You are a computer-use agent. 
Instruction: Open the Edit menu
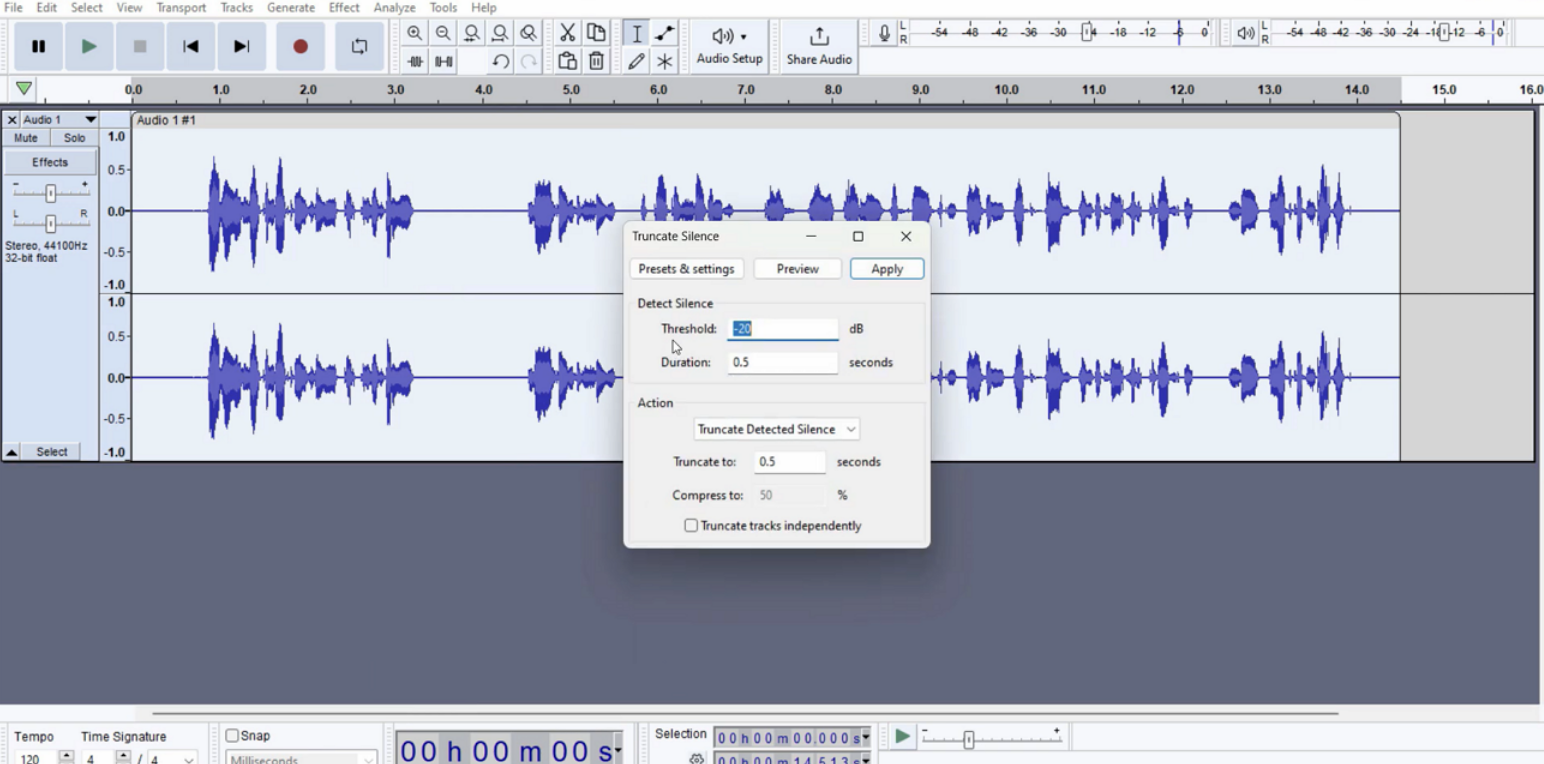click(47, 8)
